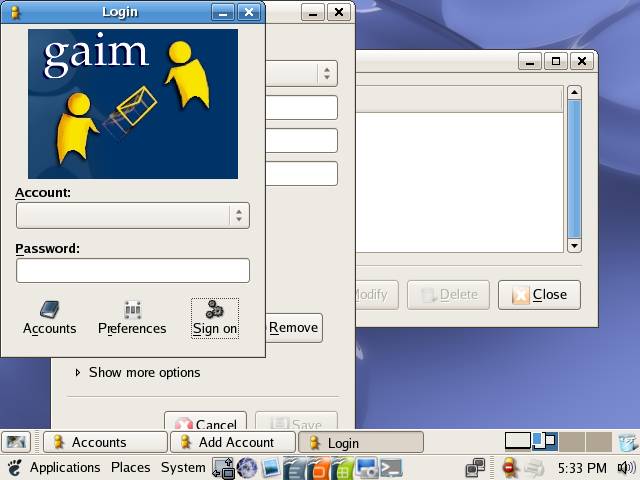Launch the terminal from the bottom panel
The image size is (640, 480).
[x=391, y=468]
